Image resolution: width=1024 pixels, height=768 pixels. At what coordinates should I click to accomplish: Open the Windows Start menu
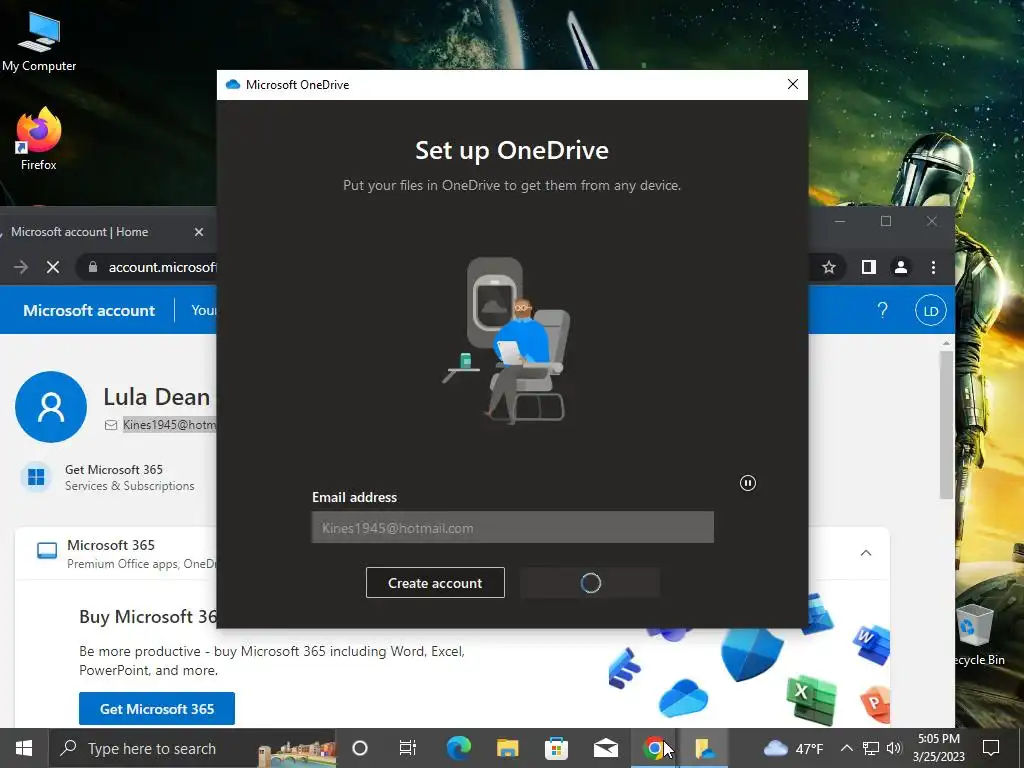[x=24, y=748]
